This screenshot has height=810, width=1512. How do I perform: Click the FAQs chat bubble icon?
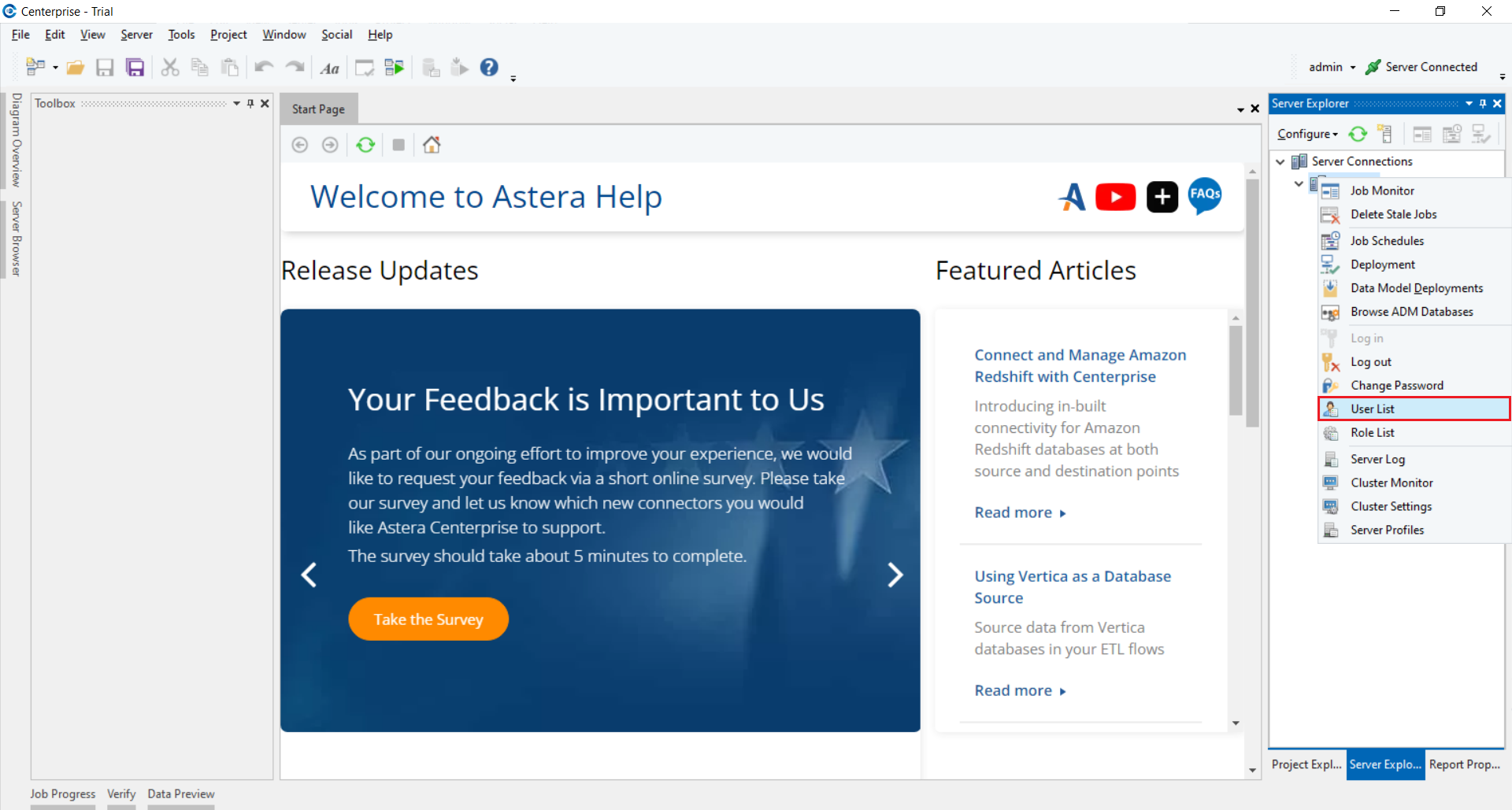tap(1204, 195)
